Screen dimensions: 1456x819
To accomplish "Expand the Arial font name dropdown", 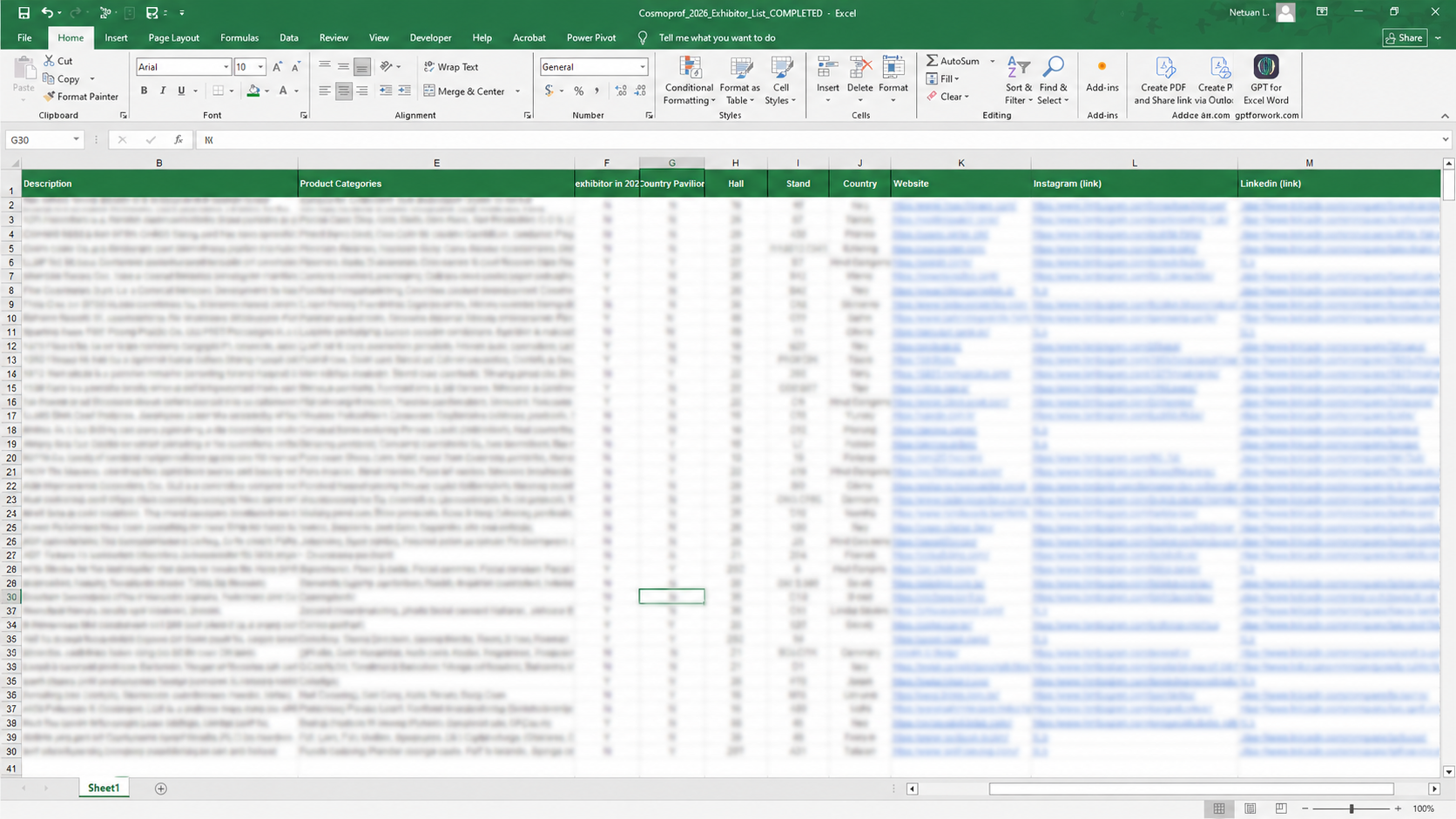I will [226, 67].
